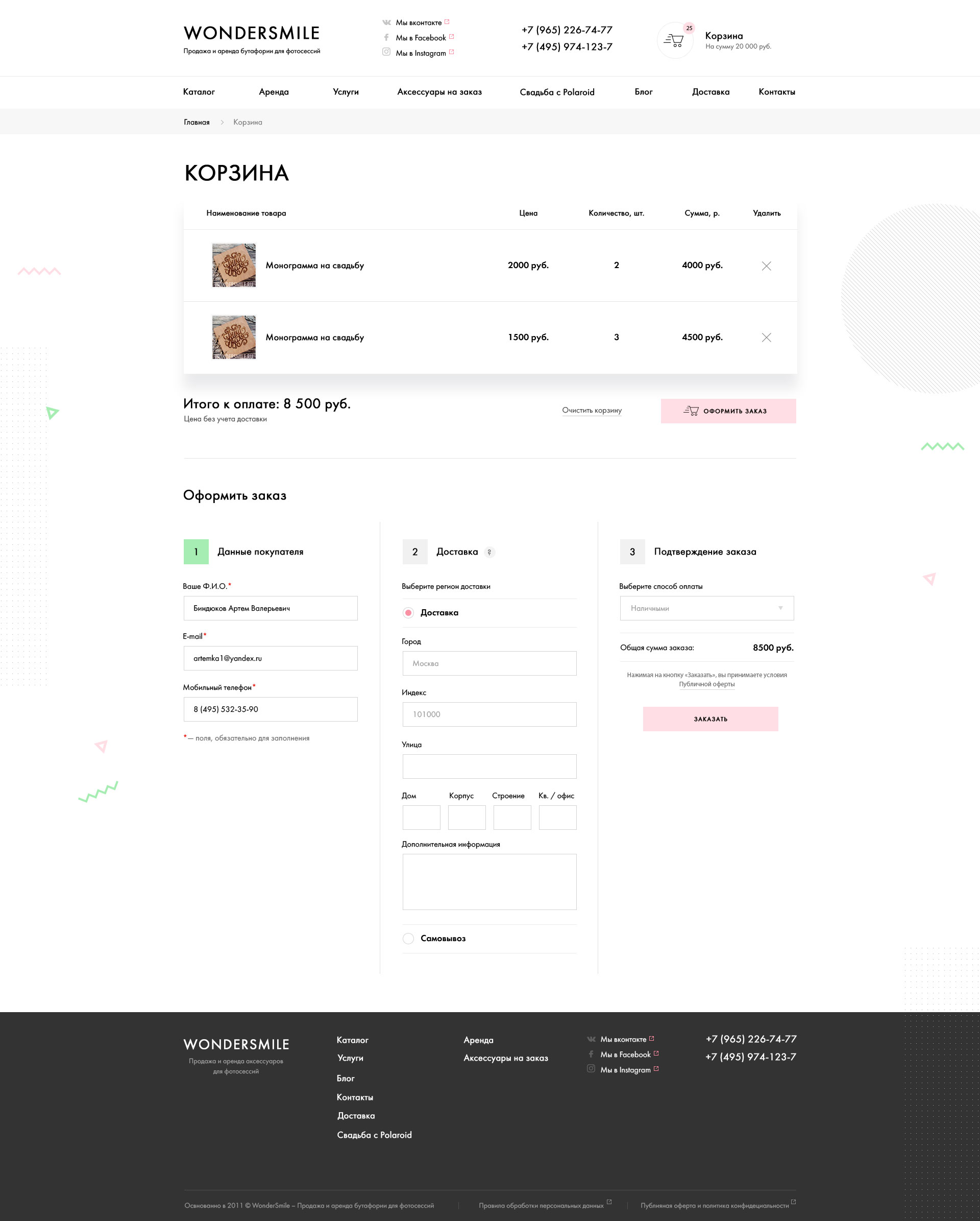
Task: Click the header Facebook icon
Action: 386,37
